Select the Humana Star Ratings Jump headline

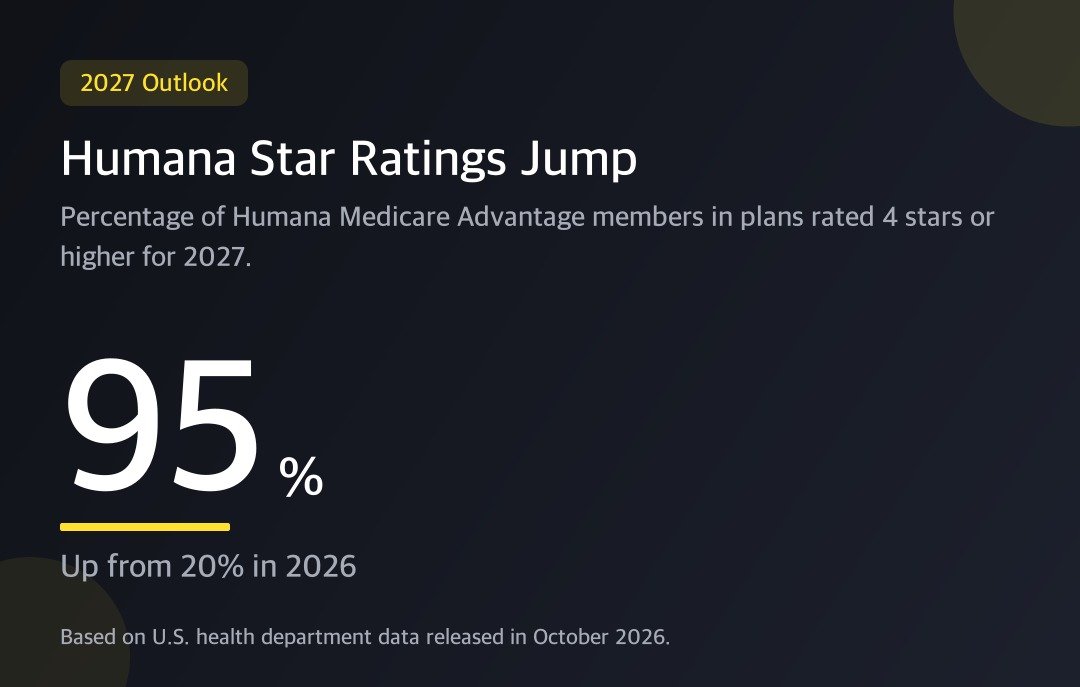coord(349,160)
